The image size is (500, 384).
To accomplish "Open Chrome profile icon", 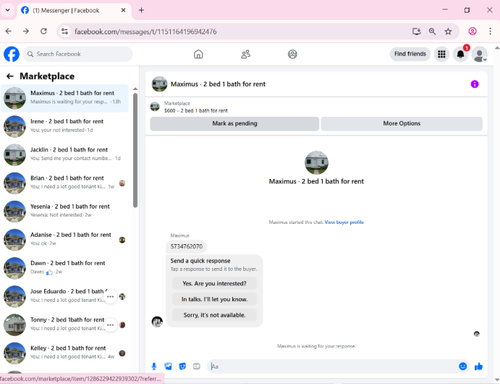I will click(472, 31).
